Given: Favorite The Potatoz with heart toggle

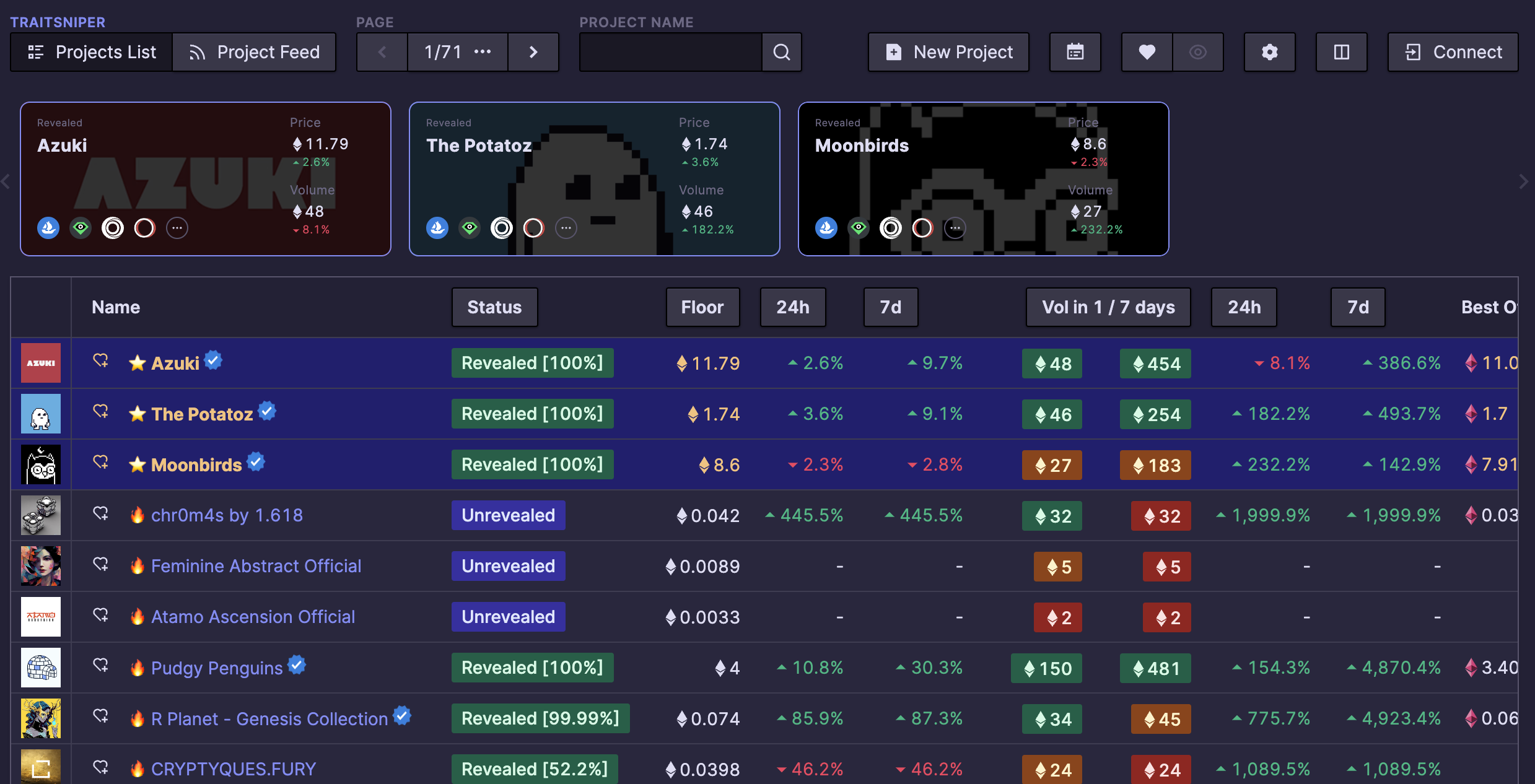Looking at the screenshot, I should (100, 411).
